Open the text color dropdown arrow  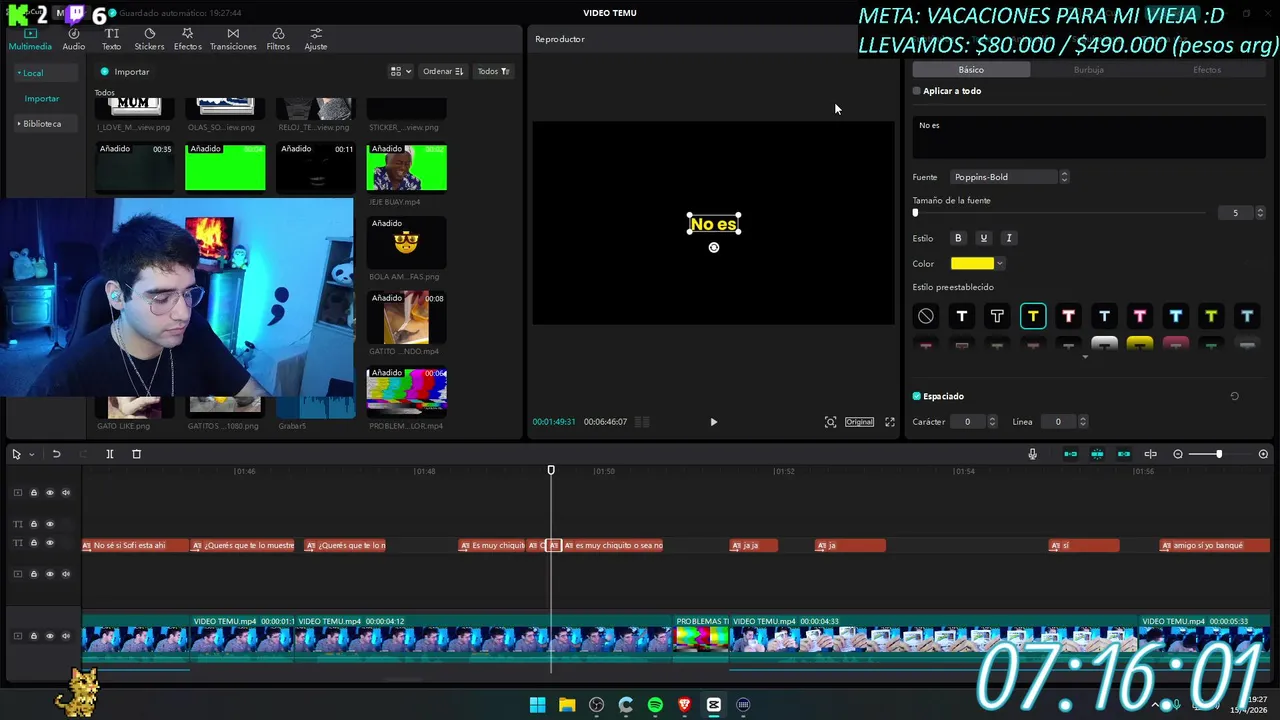[x=999, y=264]
